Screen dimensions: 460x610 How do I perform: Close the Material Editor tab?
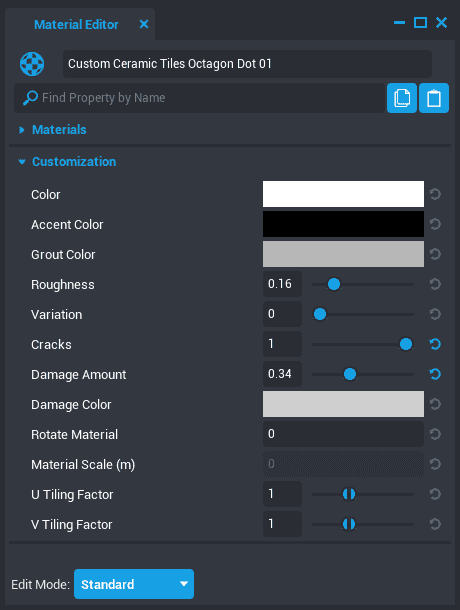point(144,25)
